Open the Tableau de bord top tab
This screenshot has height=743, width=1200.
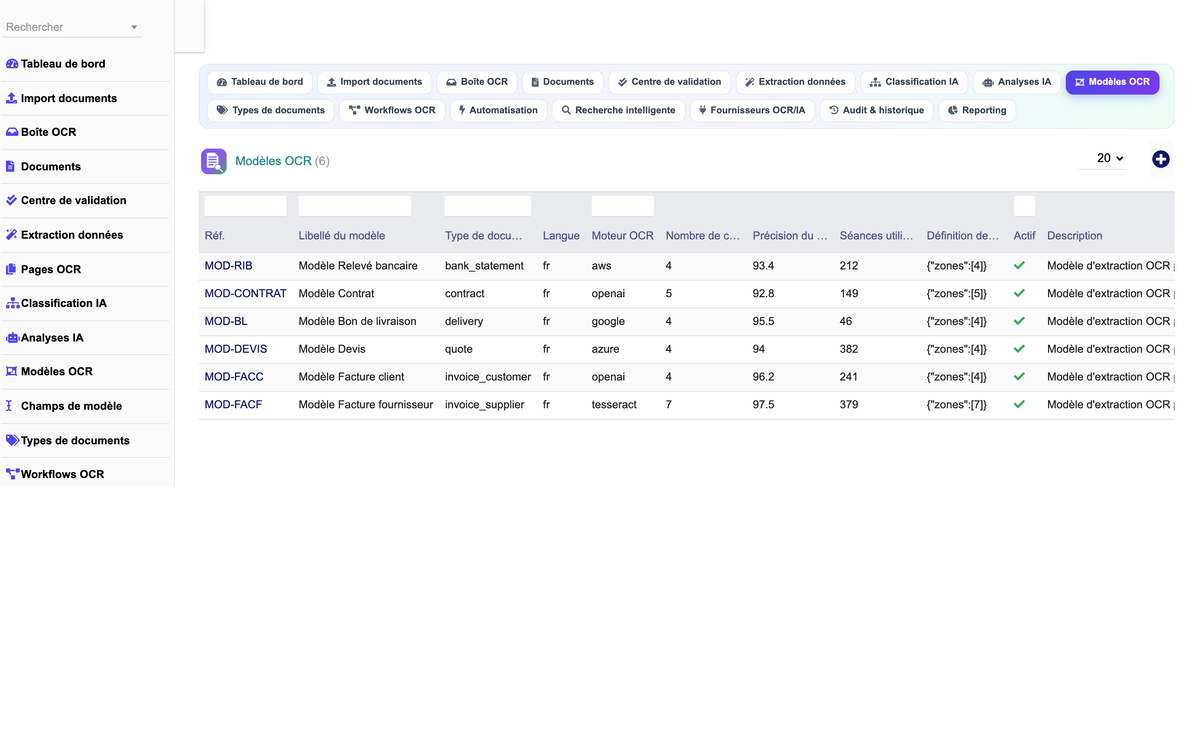pyautogui.click(x=260, y=82)
